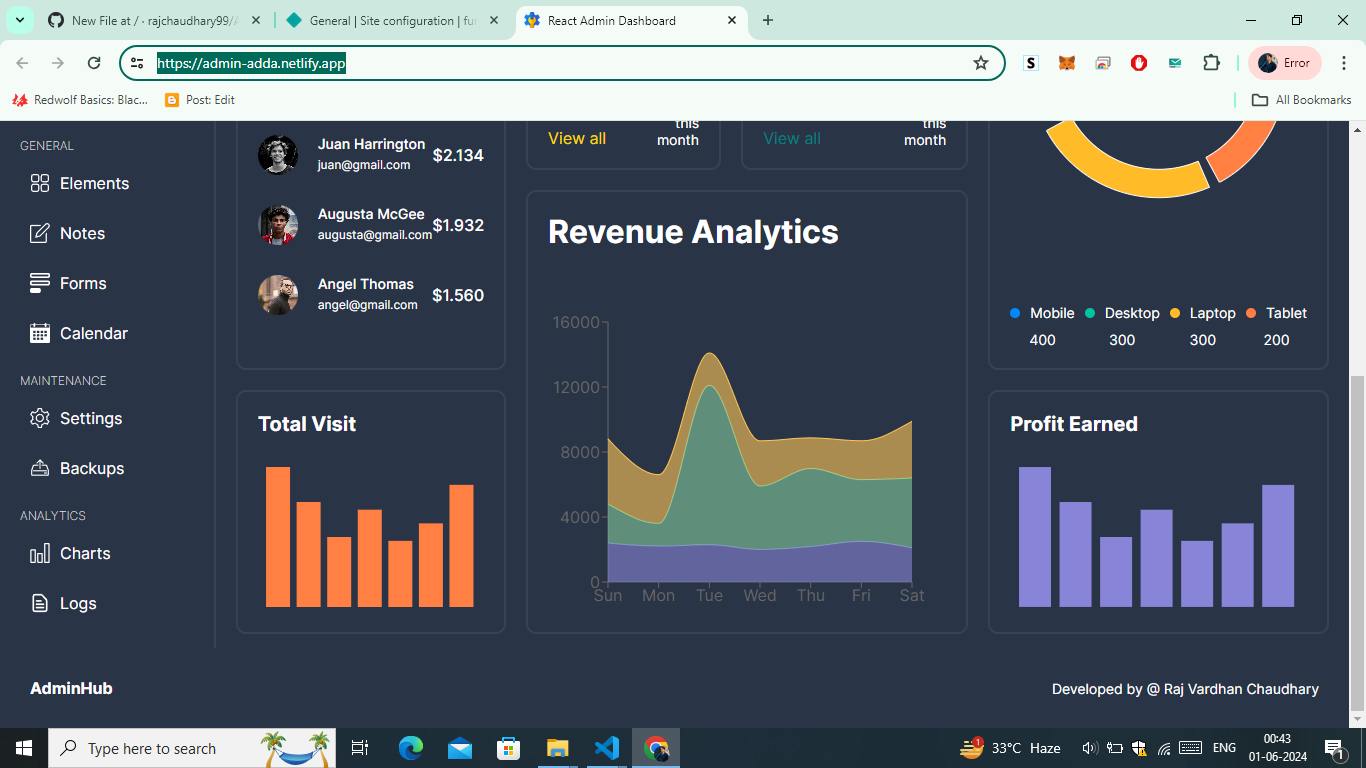Open the Calendar icon in sidebar

40,334
